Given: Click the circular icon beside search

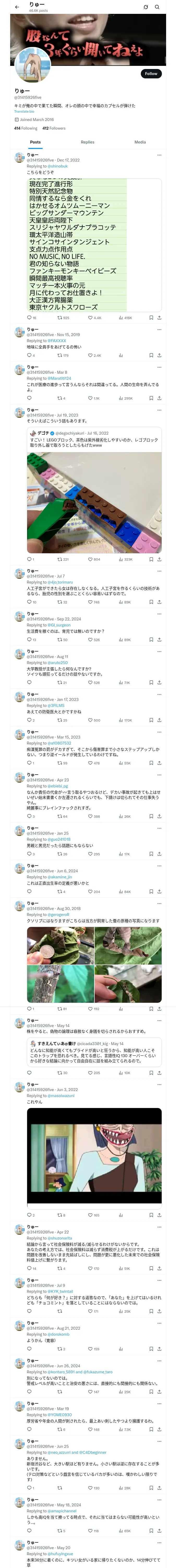Looking at the screenshot, I should point(146,7).
